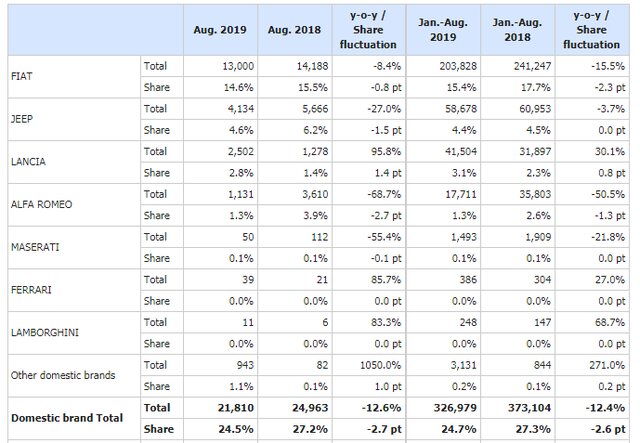
Task: Click the Other domestic brands cell
Action: 74,375
